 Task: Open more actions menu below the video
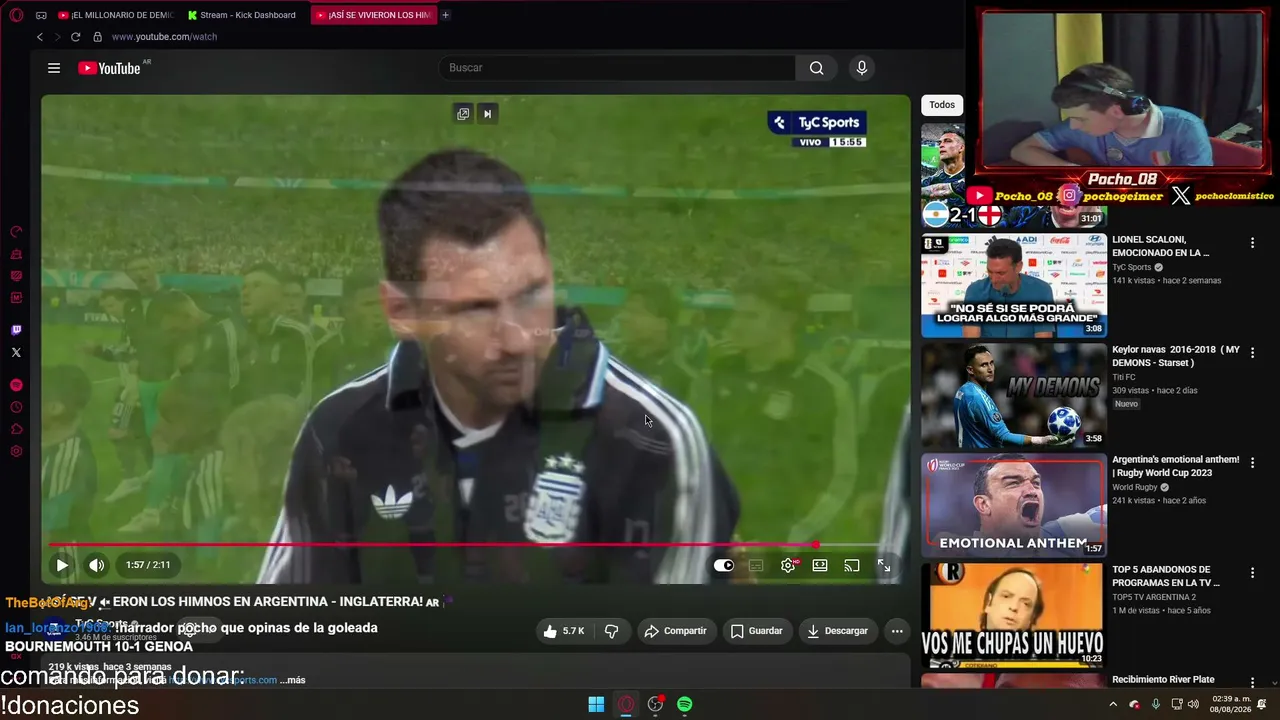pos(897,631)
